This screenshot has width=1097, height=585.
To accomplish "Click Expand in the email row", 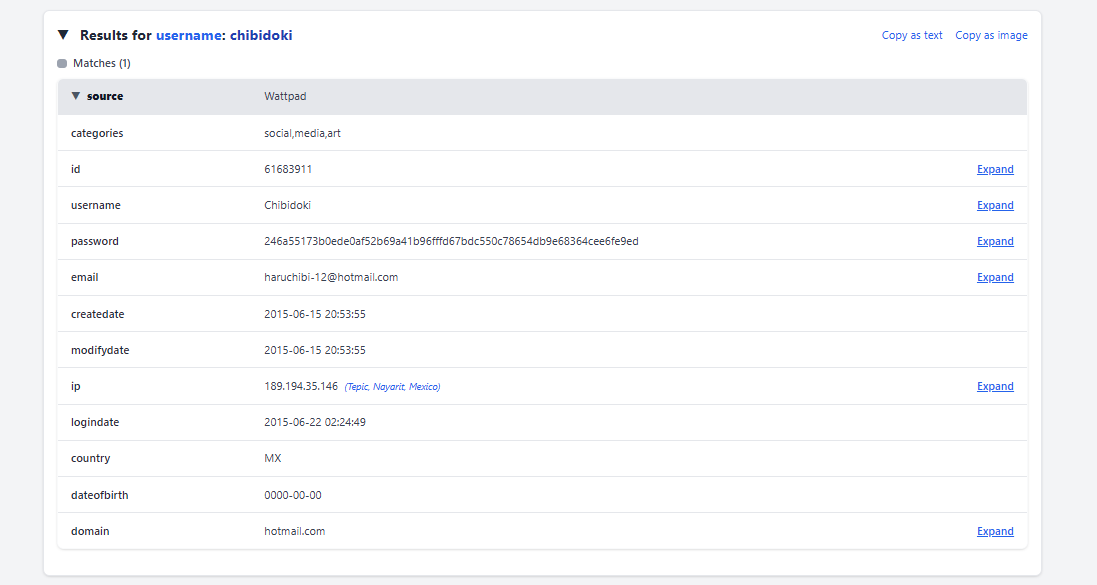I will [994, 277].
